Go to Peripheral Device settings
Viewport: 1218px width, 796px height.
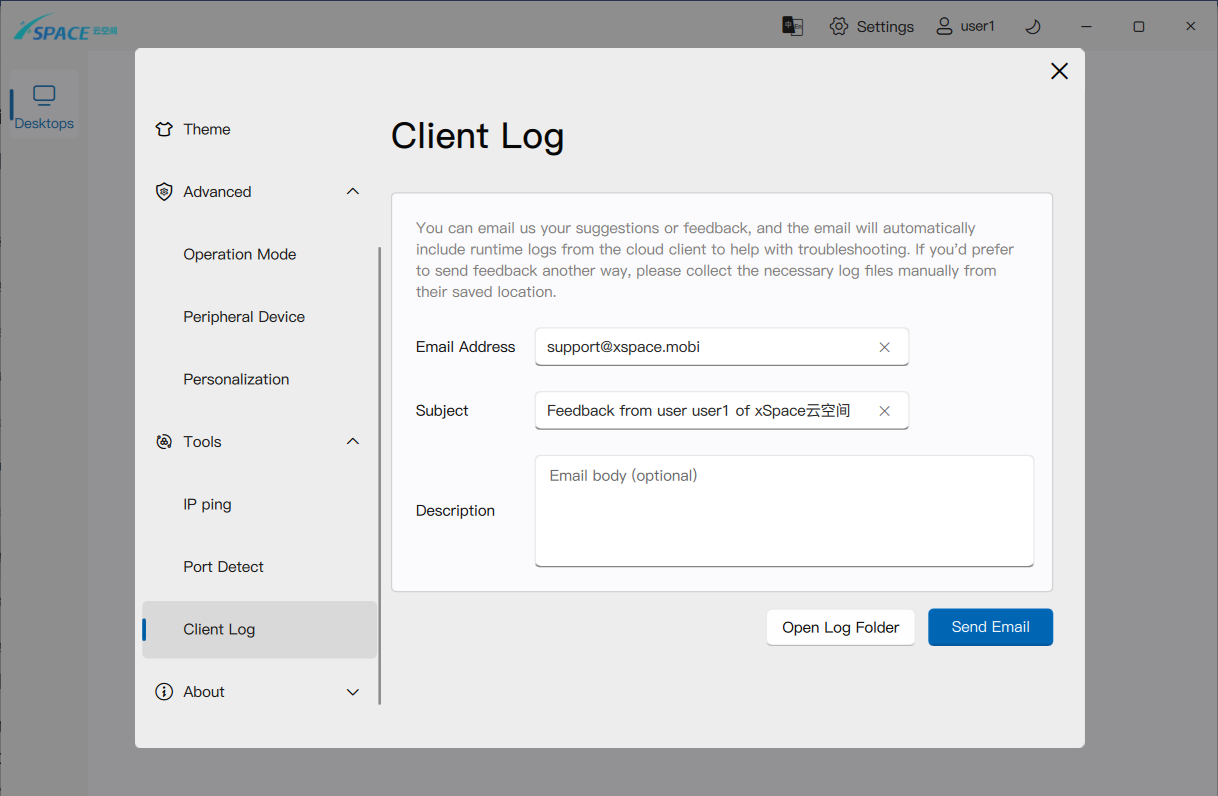[244, 317]
